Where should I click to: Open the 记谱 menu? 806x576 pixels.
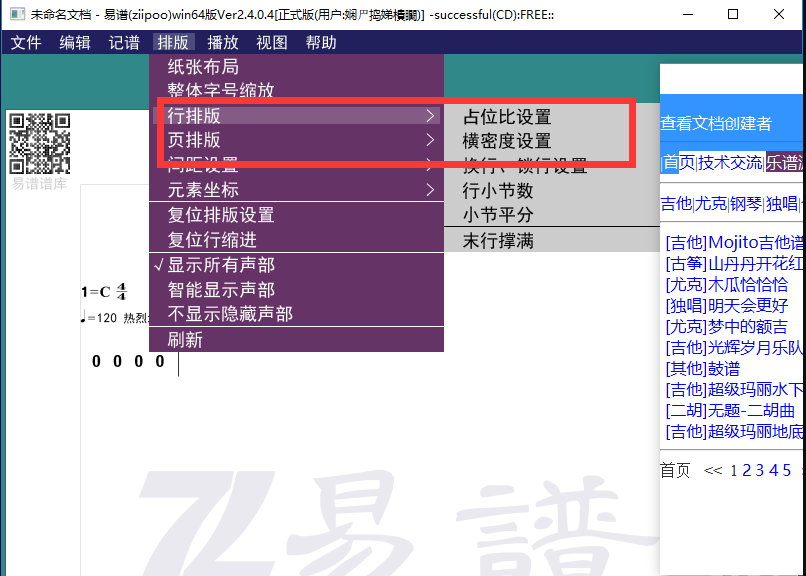point(124,42)
